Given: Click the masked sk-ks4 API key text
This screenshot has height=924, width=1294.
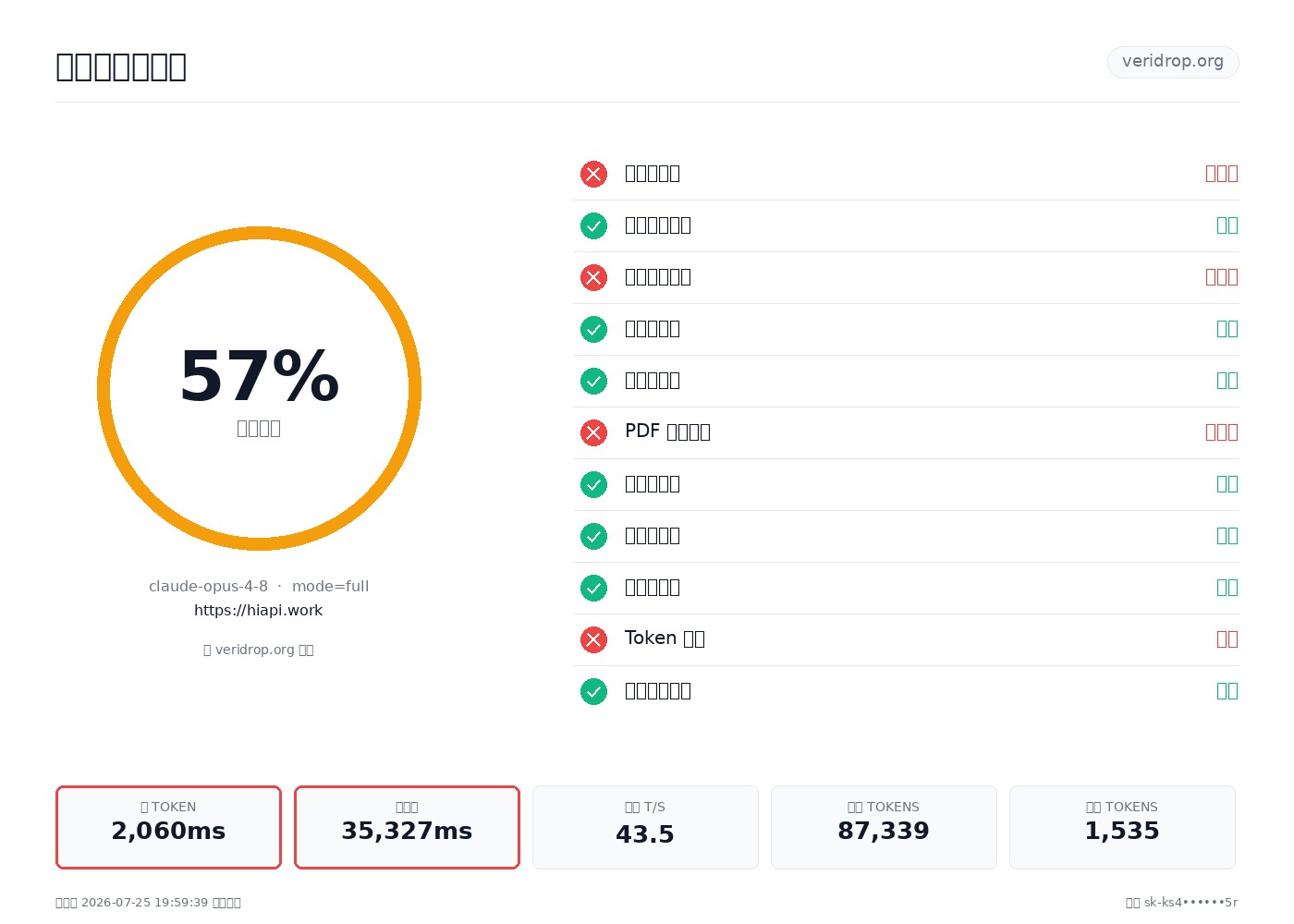Looking at the screenshot, I should point(1190,903).
